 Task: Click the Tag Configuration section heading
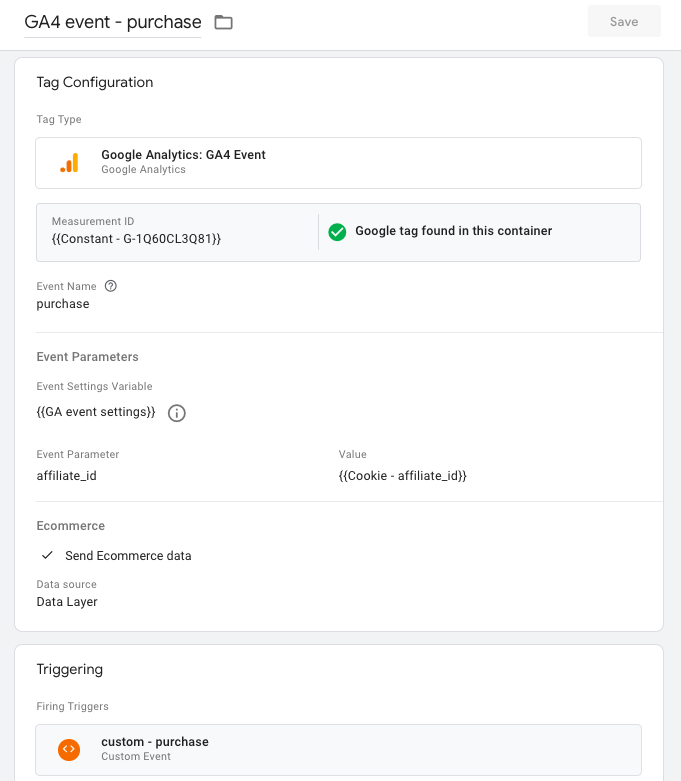pyautogui.click(x=95, y=82)
